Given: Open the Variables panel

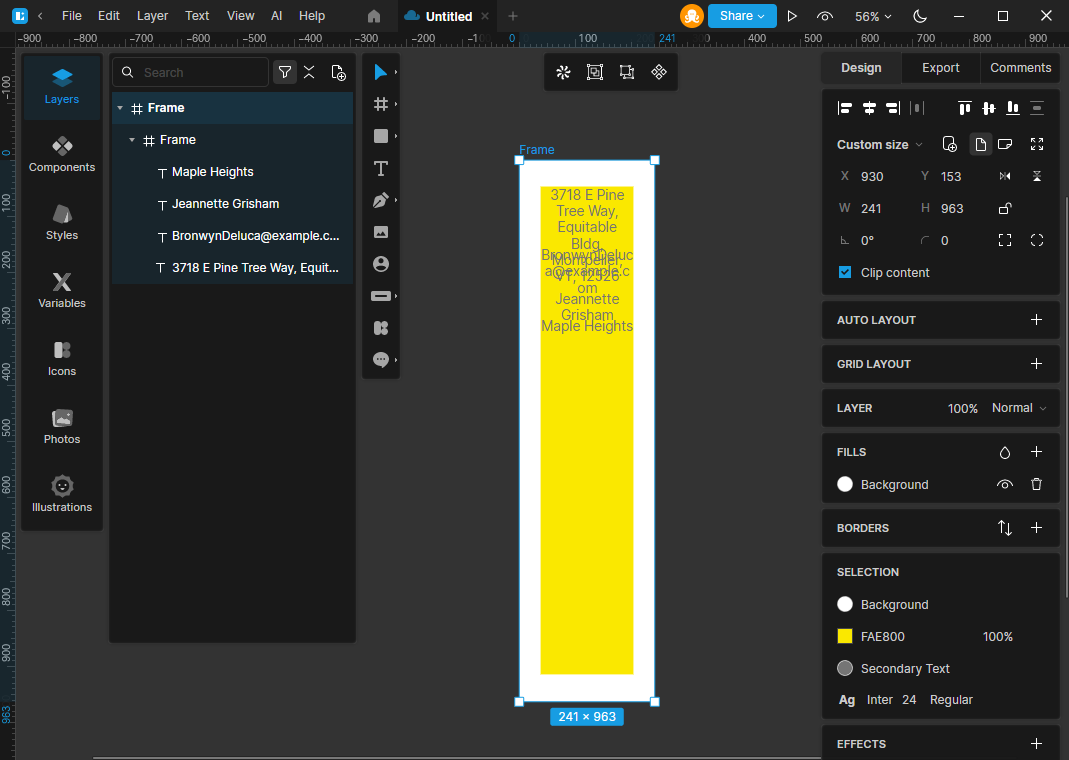Looking at the screenshot, I should [x=62, y=291].
